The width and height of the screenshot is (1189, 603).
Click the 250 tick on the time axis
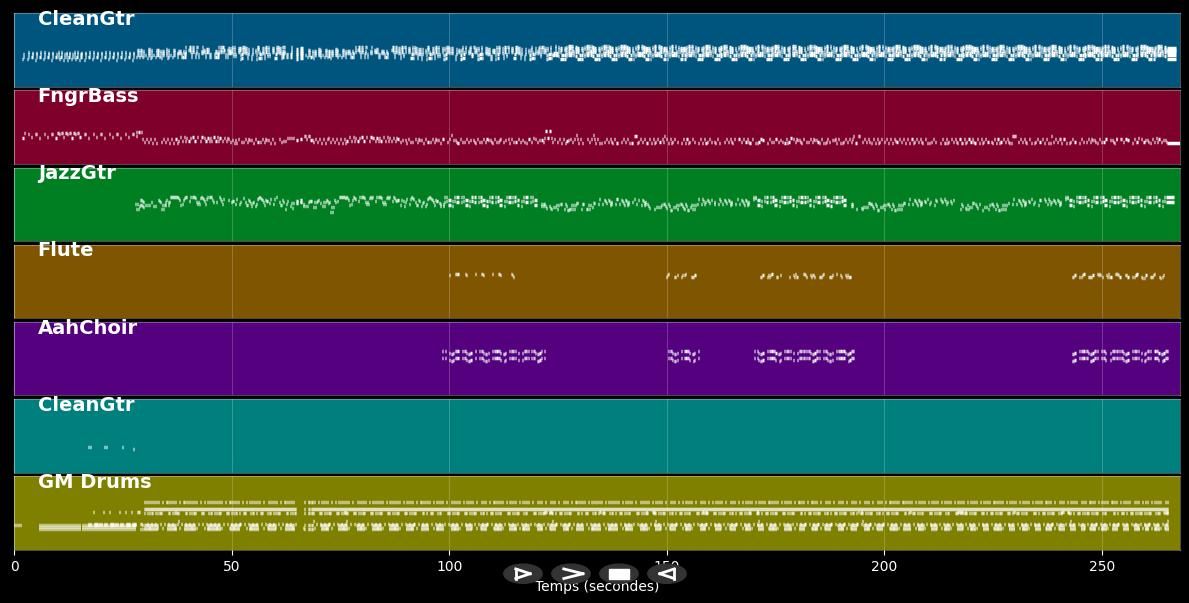[1101, 566]
